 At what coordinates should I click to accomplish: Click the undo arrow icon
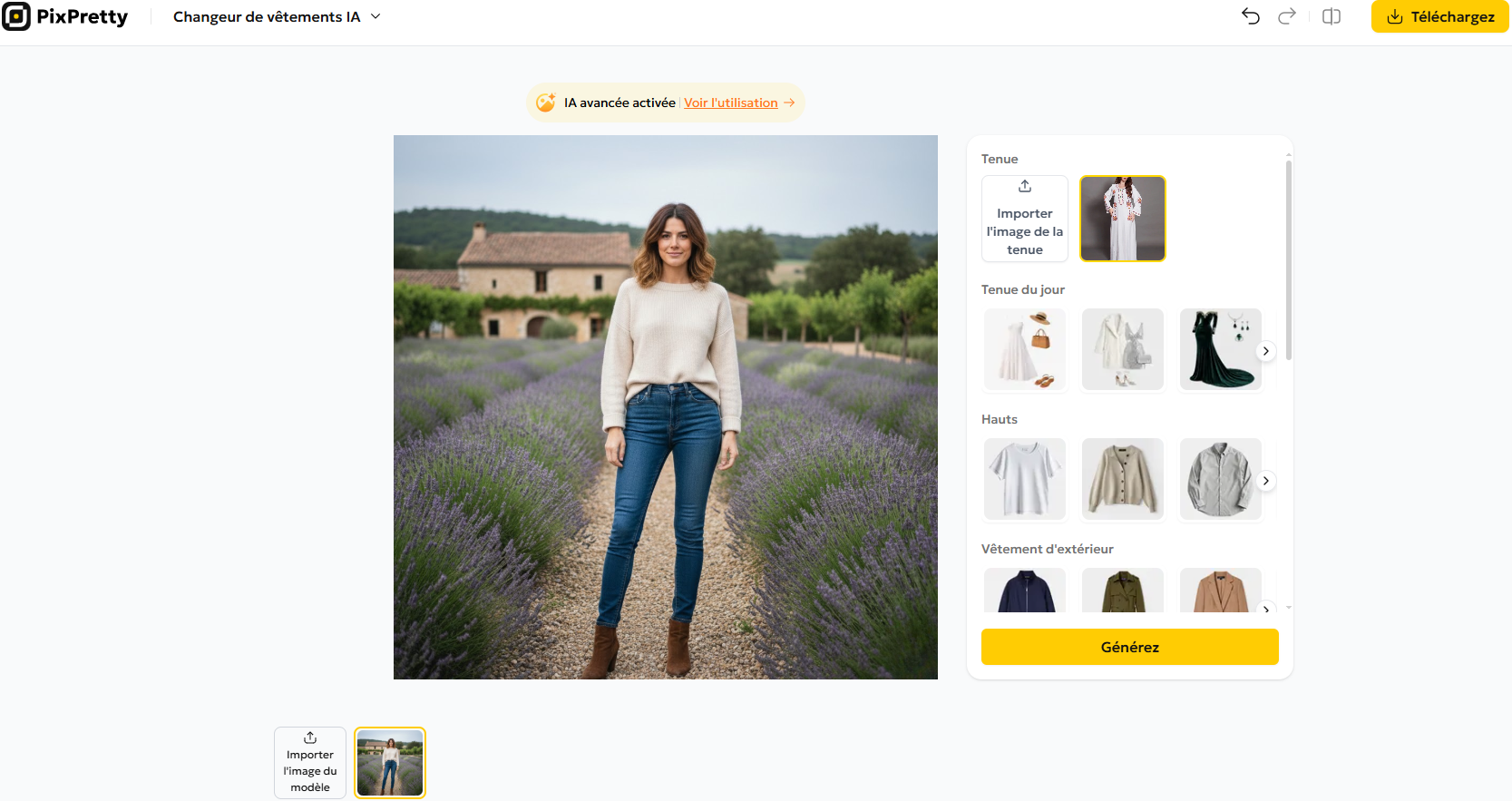point(1251,16)
